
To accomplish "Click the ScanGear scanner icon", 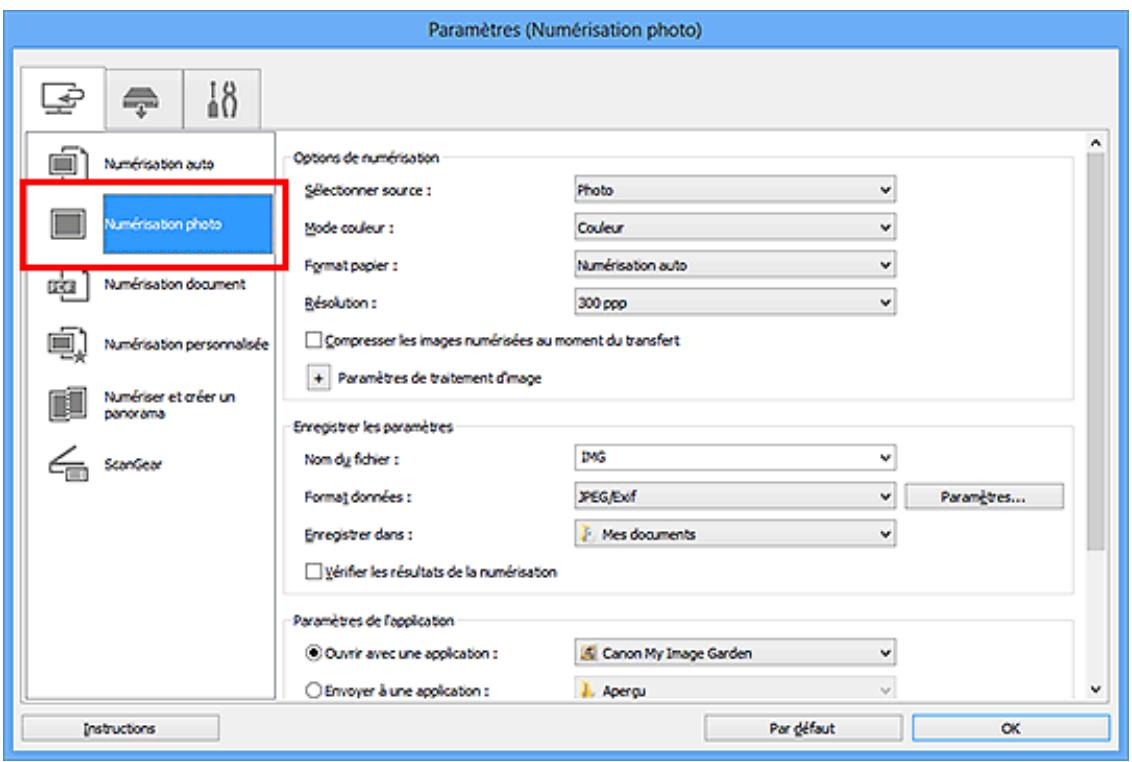I will point(67,464).
